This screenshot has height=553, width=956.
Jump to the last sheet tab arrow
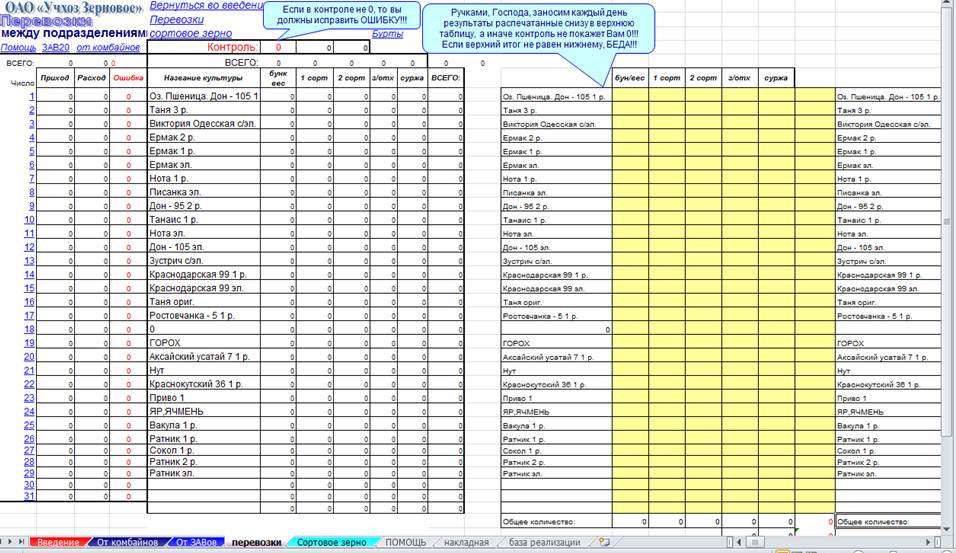tap(21, 541)
